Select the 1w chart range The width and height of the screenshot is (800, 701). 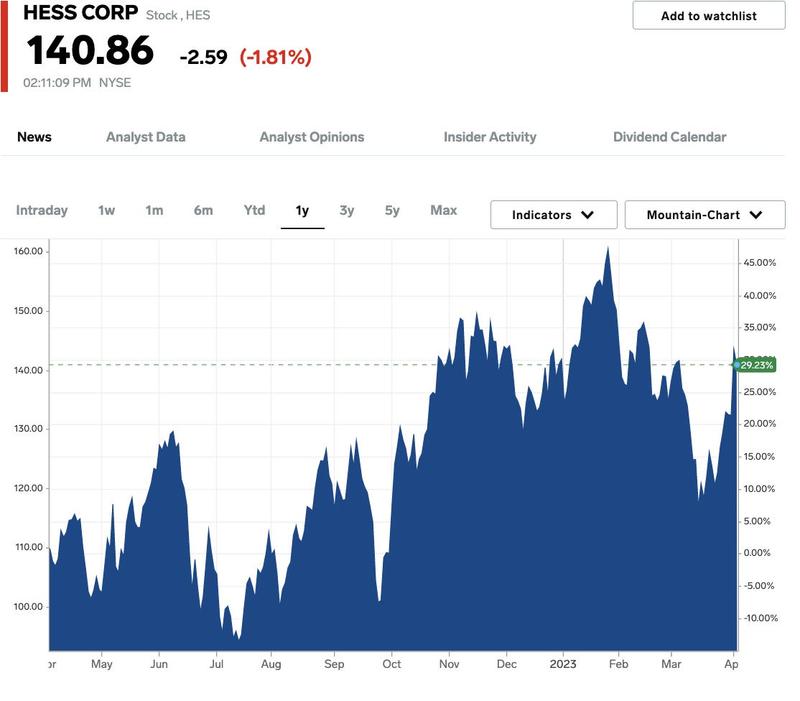click(x=107, y=210)
